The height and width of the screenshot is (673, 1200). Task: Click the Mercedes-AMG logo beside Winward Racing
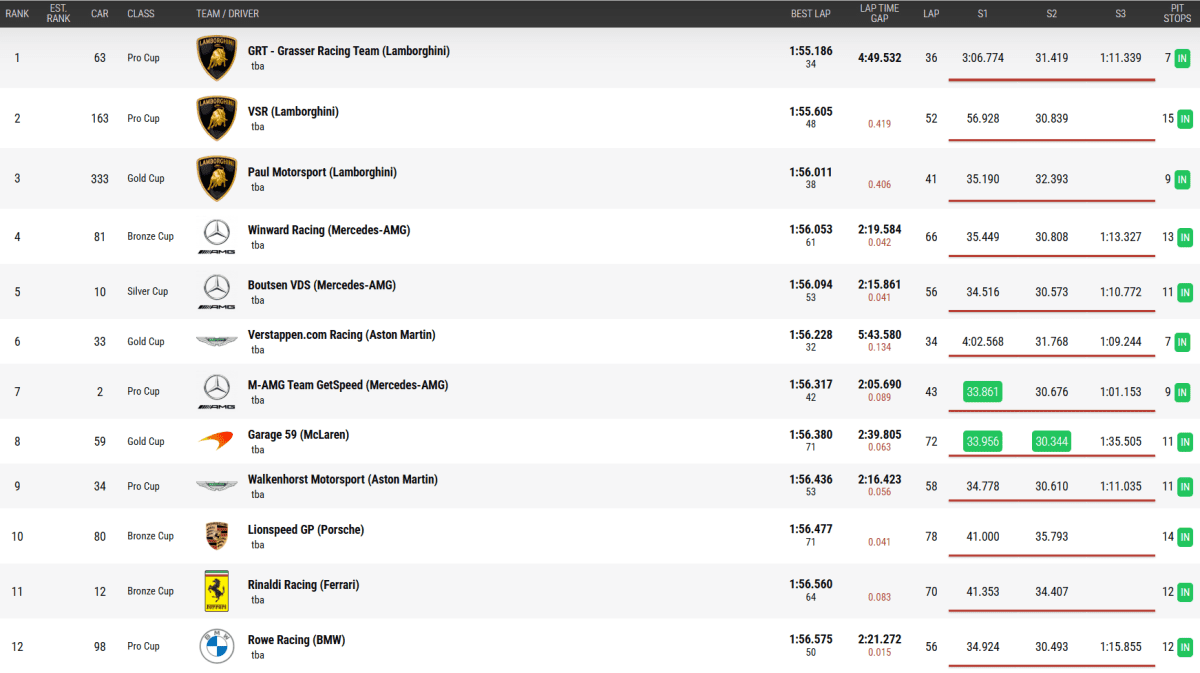pyautogui.click(x=217, y=237)
